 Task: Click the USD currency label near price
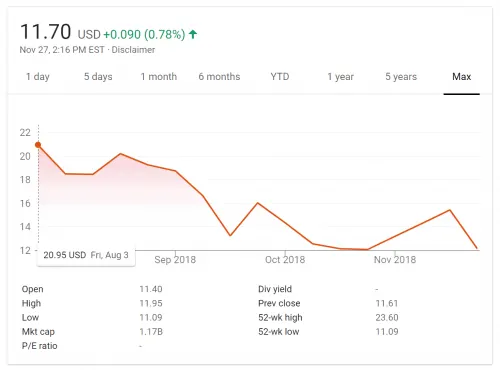89,34
